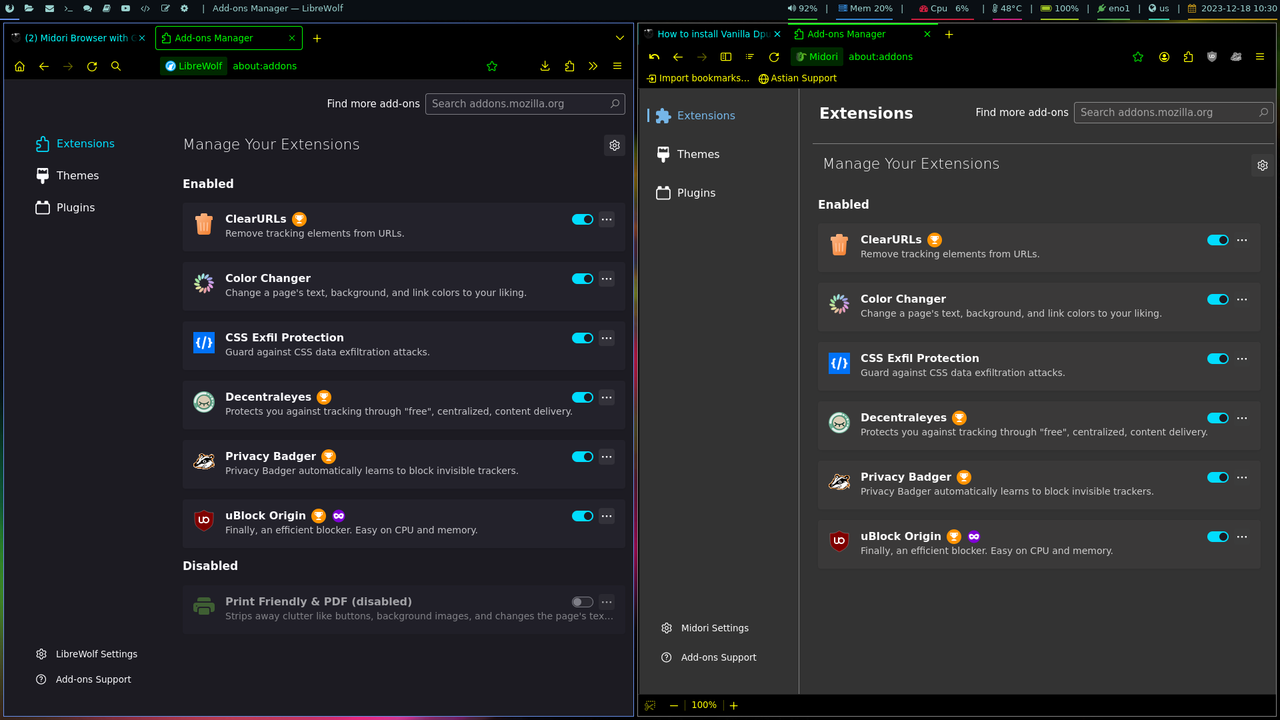Bookmark this page in Midori
This screenshot has height=720, width=1280.
point(1138,57)
